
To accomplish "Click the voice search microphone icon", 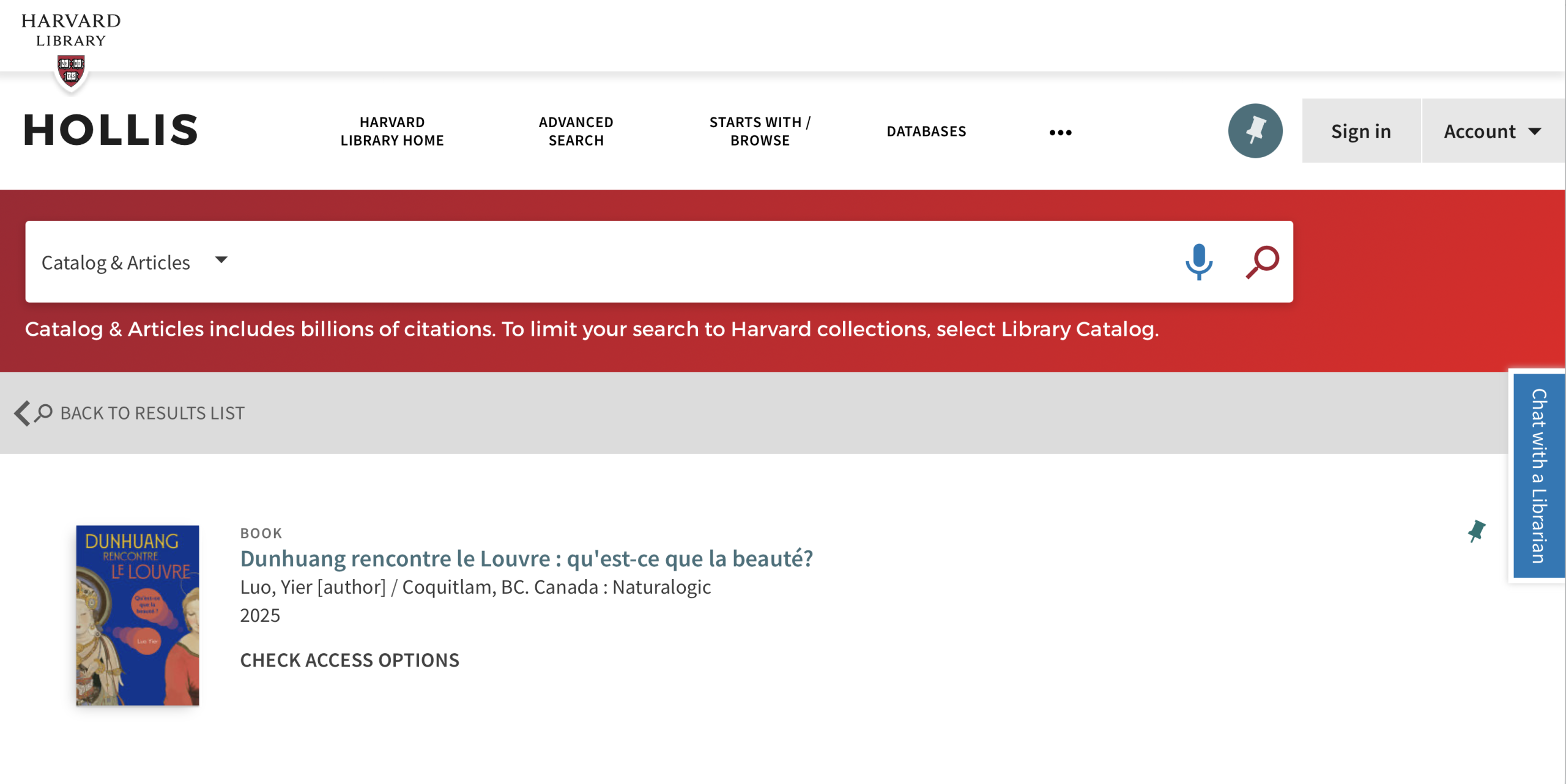I will [x=1198, y=262].
